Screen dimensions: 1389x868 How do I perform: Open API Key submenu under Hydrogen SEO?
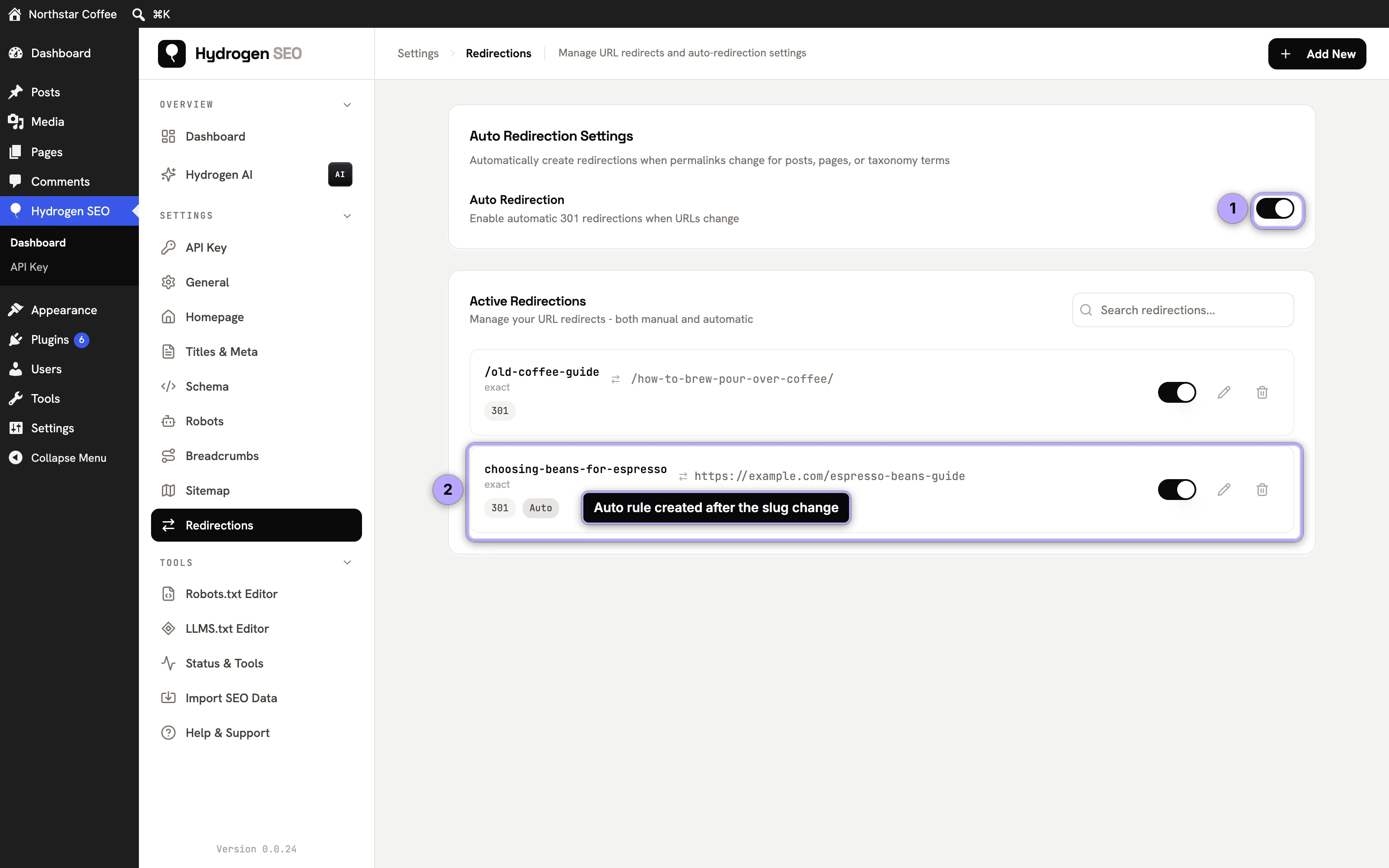[29, 267]
